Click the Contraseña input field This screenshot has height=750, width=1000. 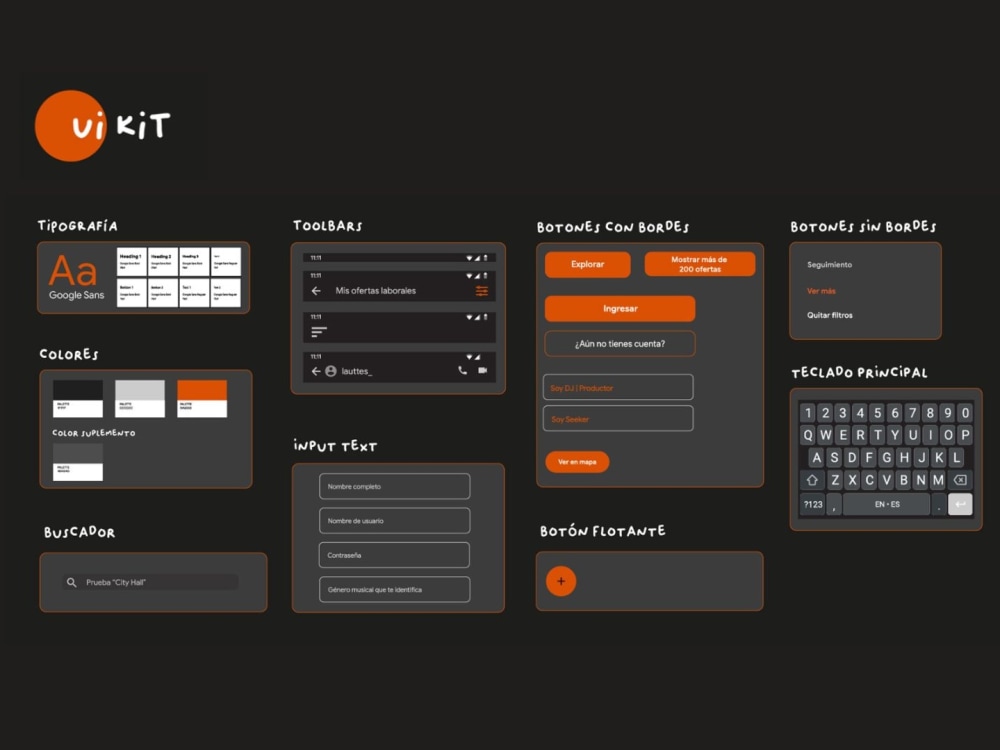click(x=394, y=555)
